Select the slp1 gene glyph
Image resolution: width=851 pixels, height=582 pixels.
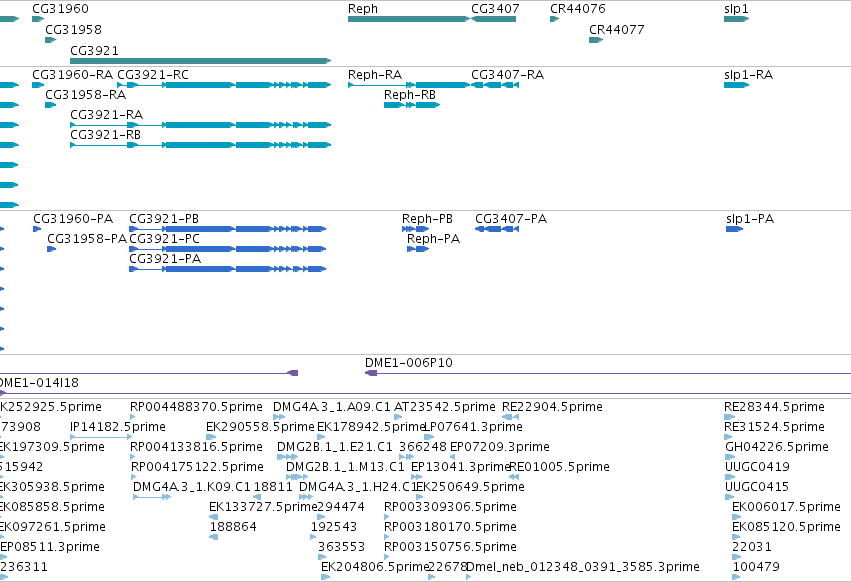coord(736,19)
